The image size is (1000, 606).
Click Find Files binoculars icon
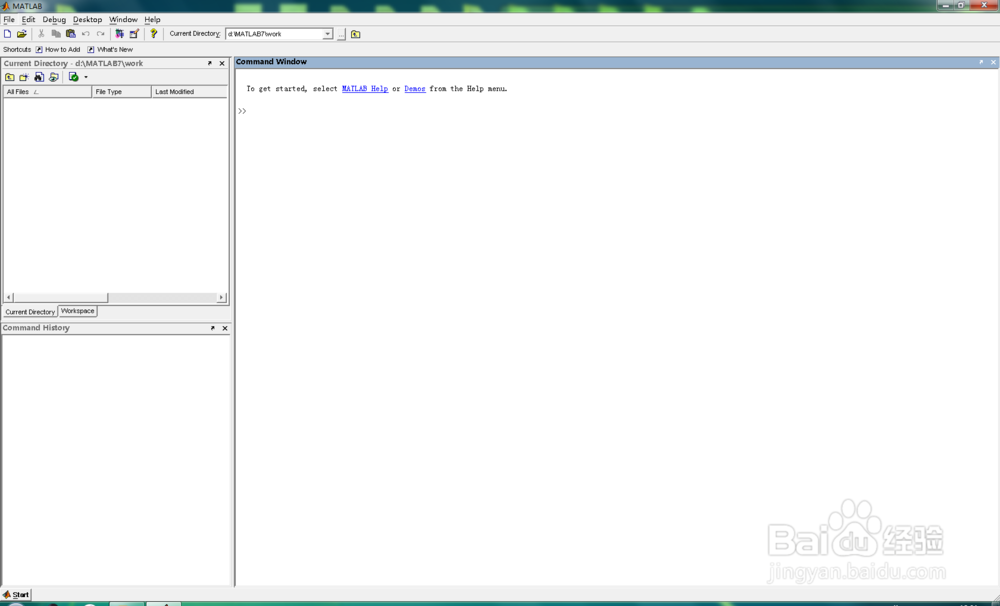[x=39, y=77]
